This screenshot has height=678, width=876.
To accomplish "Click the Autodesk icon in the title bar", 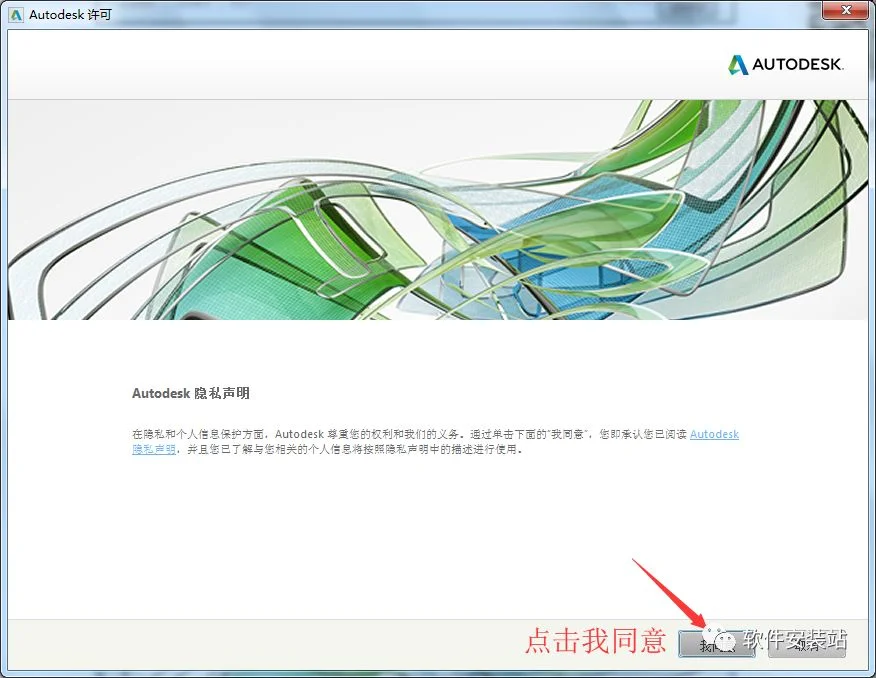I will 16,15.
